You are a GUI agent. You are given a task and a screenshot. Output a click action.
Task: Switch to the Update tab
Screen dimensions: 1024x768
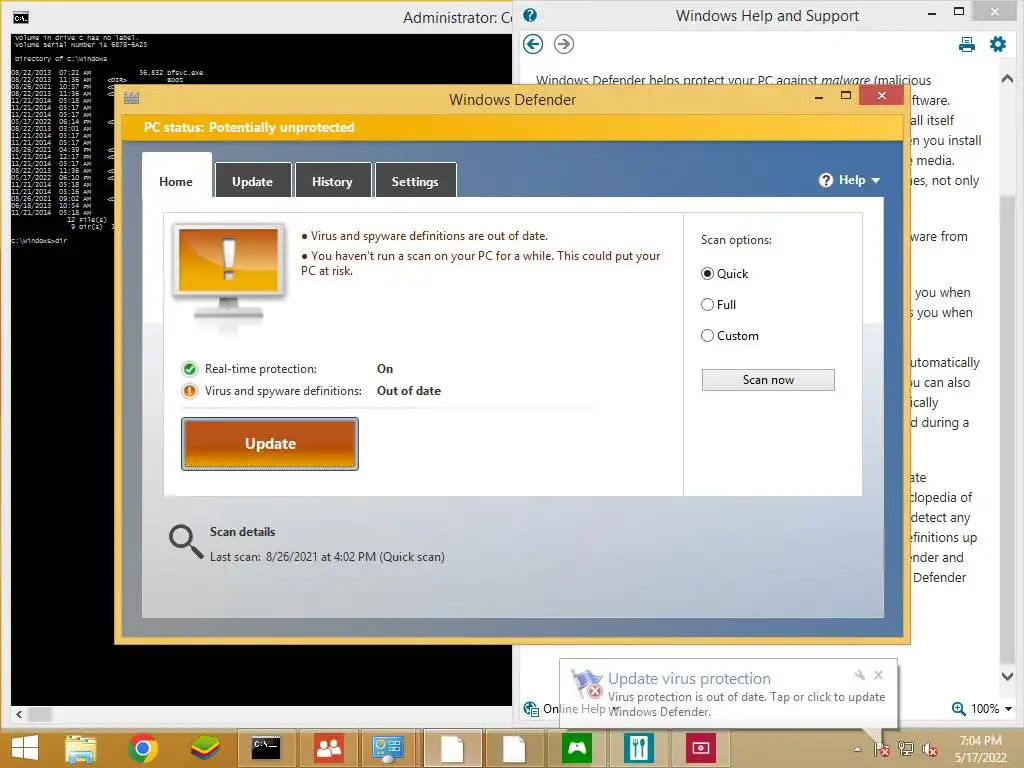(253, 182)
